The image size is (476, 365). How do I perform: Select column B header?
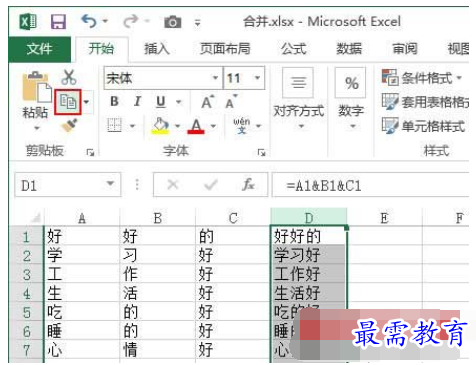tap(157, 218)
